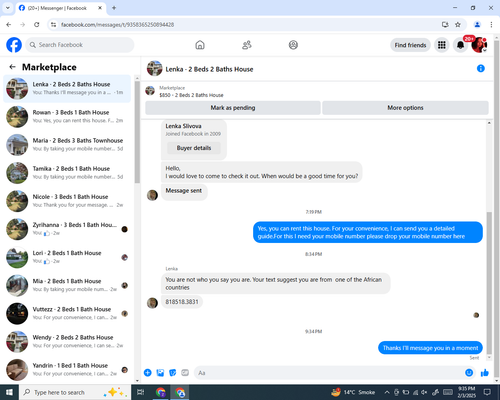Click the 'Thanks I'll message you in a moment' bubble

pos(430,348)
